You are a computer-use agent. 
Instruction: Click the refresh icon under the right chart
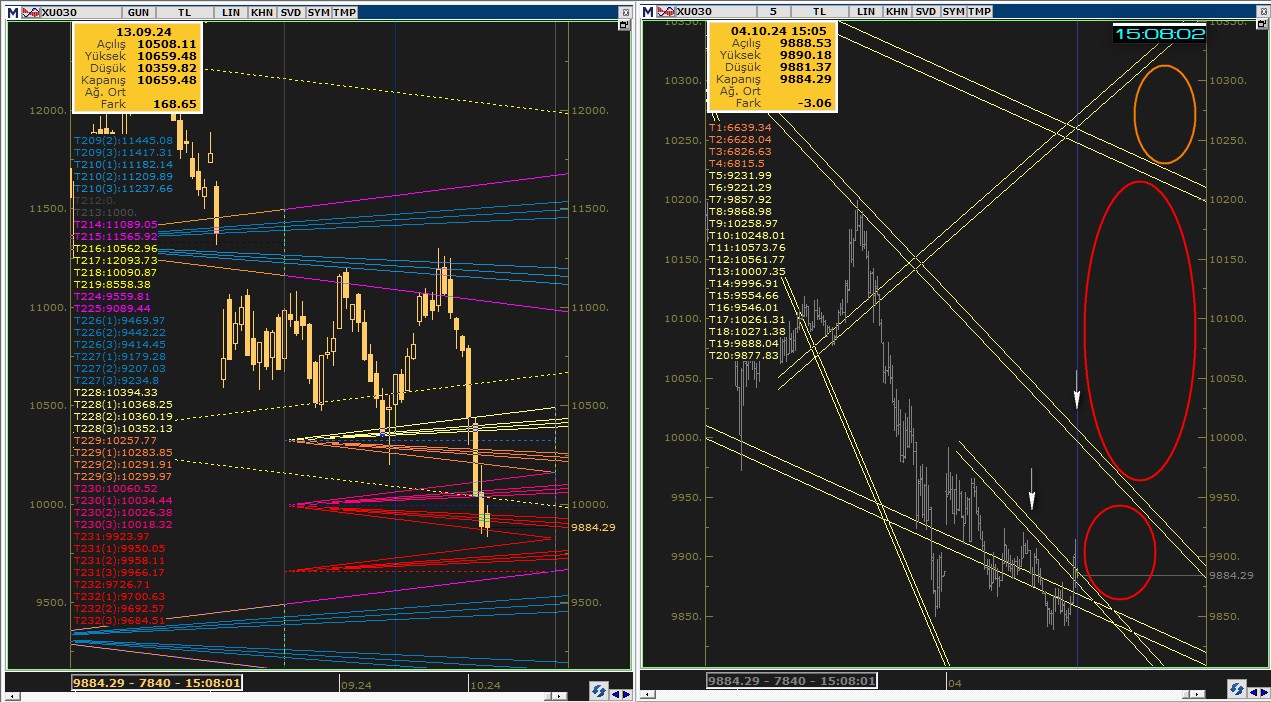point(1236,690)
